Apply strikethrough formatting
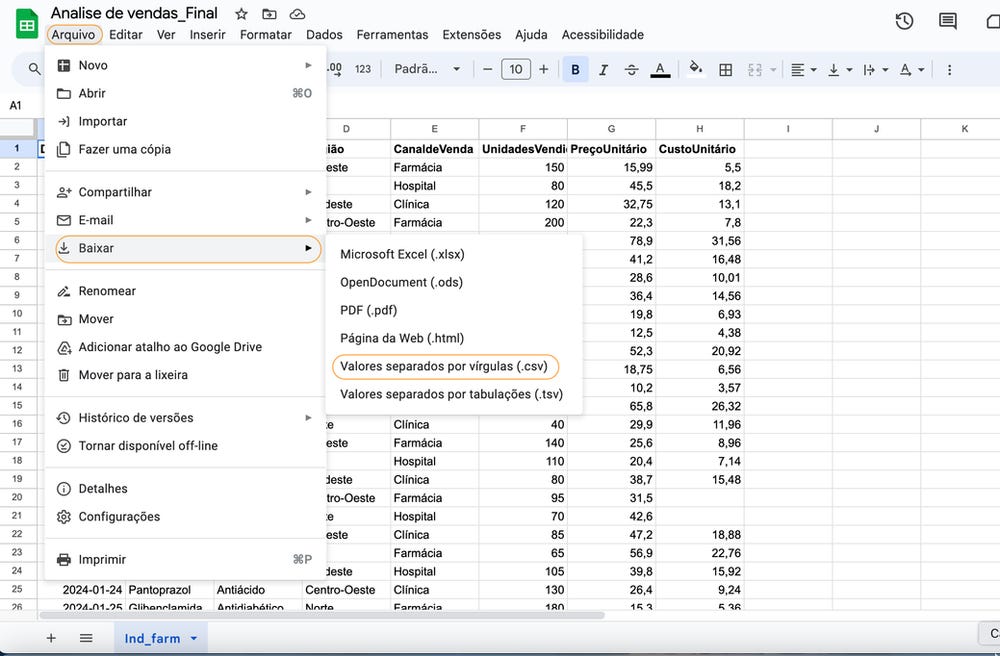The image size is (1000, 656). pos(632,69)
